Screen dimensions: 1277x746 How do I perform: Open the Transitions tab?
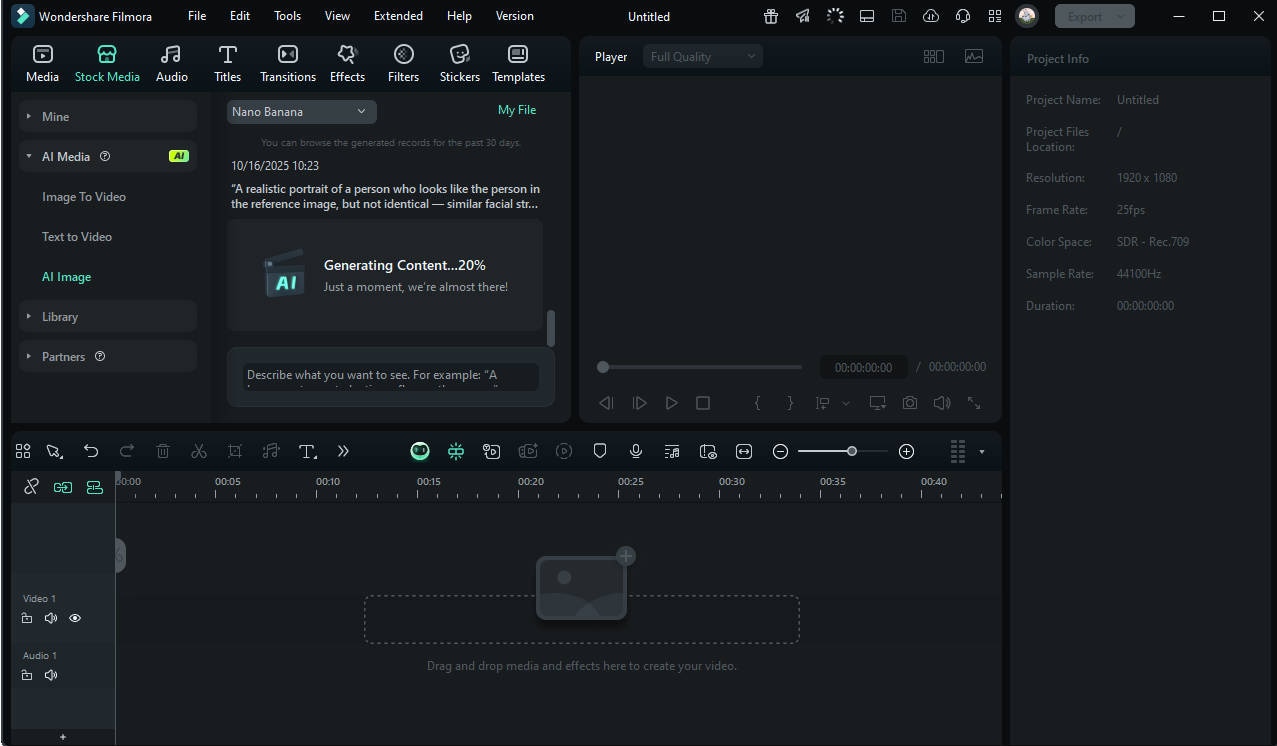click(x=288, y=63)
